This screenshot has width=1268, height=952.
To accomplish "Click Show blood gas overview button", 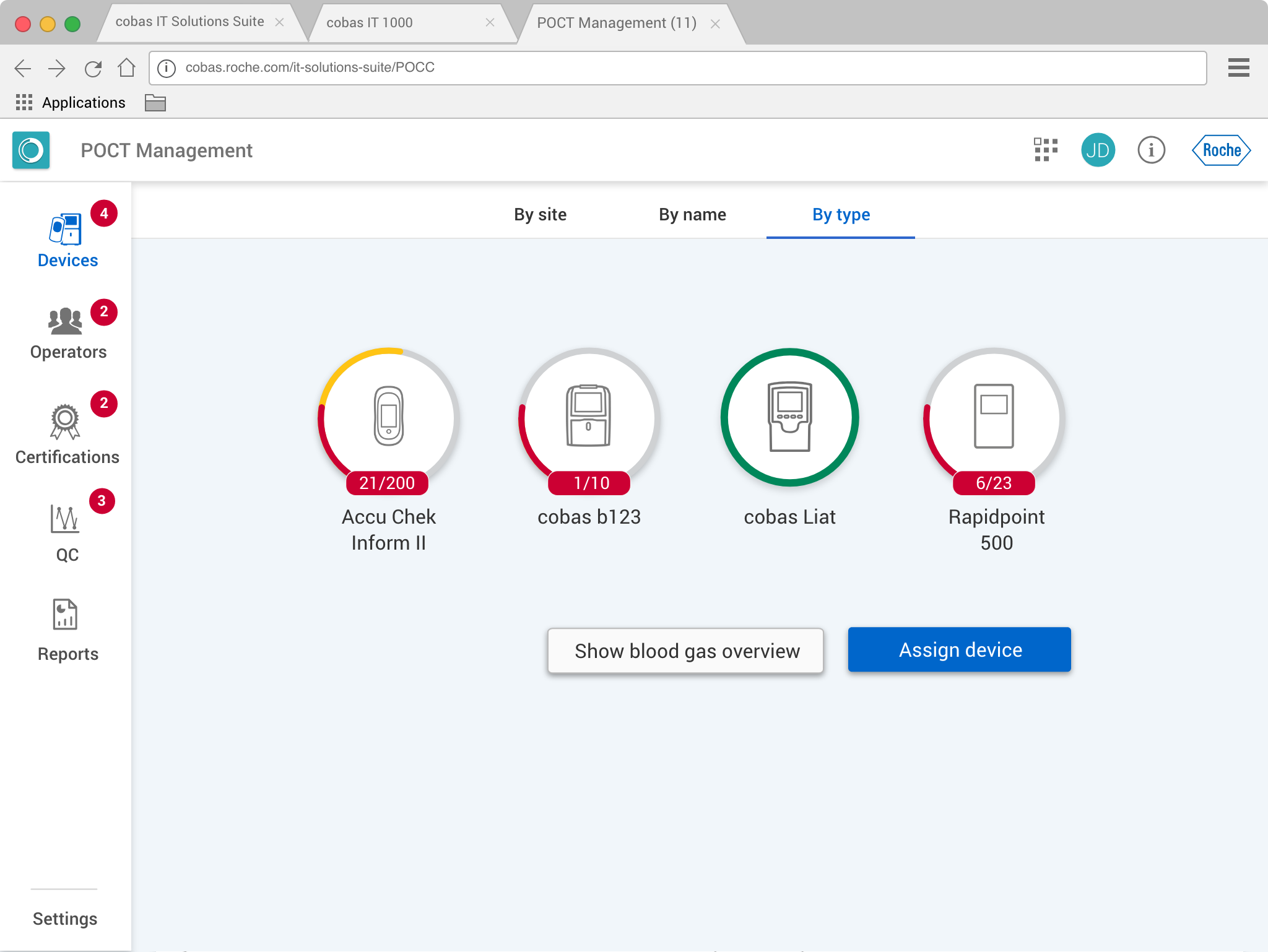I will [686, 651].
